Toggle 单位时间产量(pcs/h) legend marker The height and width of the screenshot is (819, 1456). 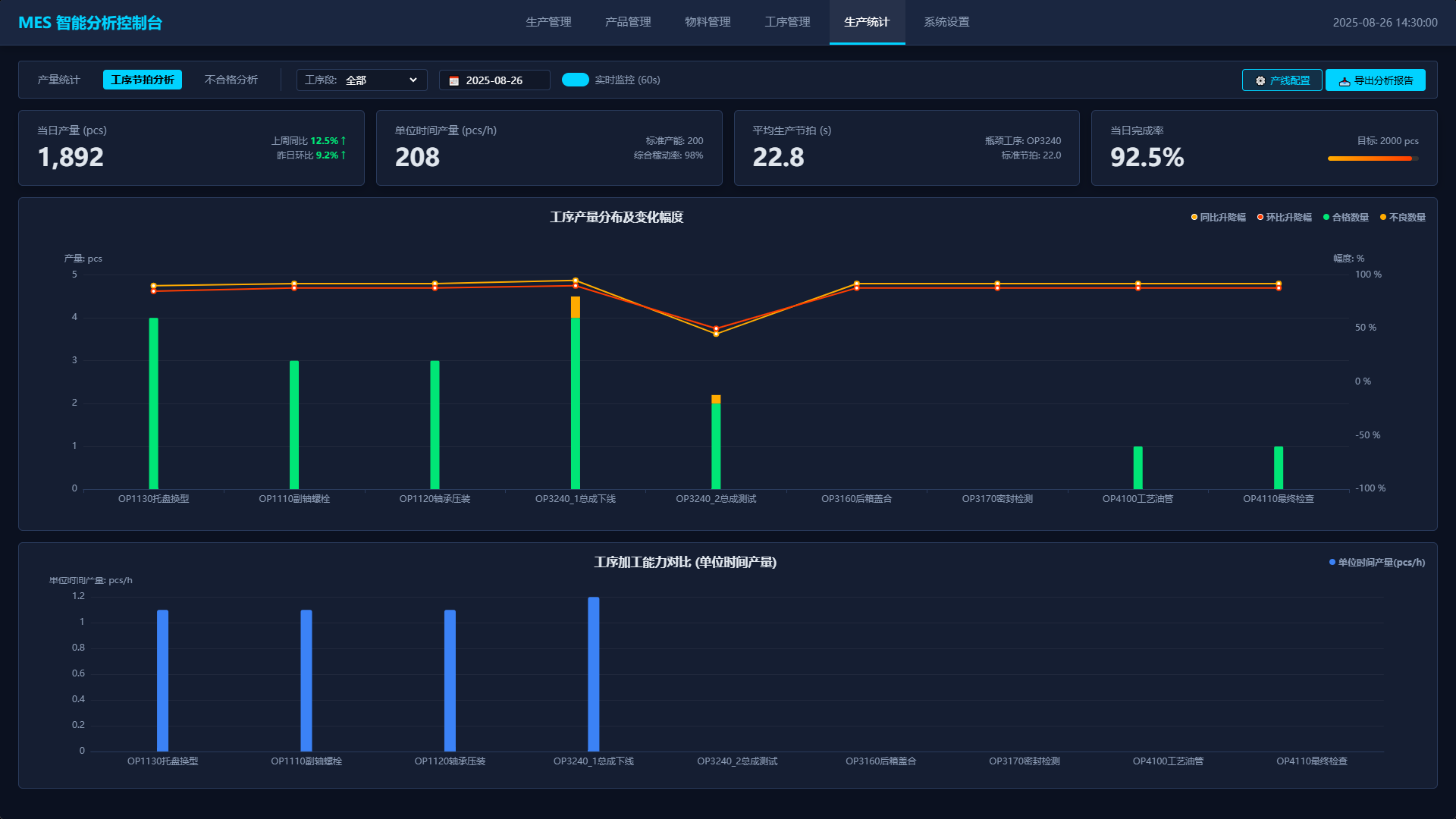(x=1332, y=563)
